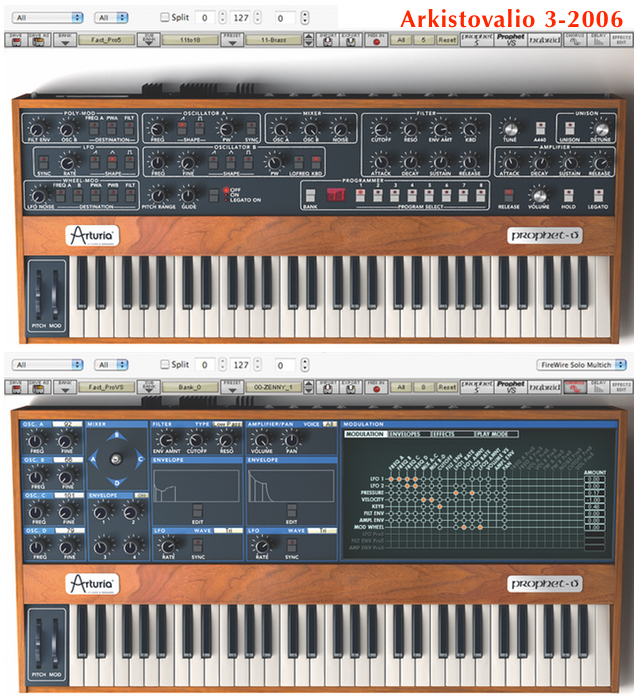Open the FireWire Solo Multich dropdown
Screen dimensions: 640x700
click(581, 365)
